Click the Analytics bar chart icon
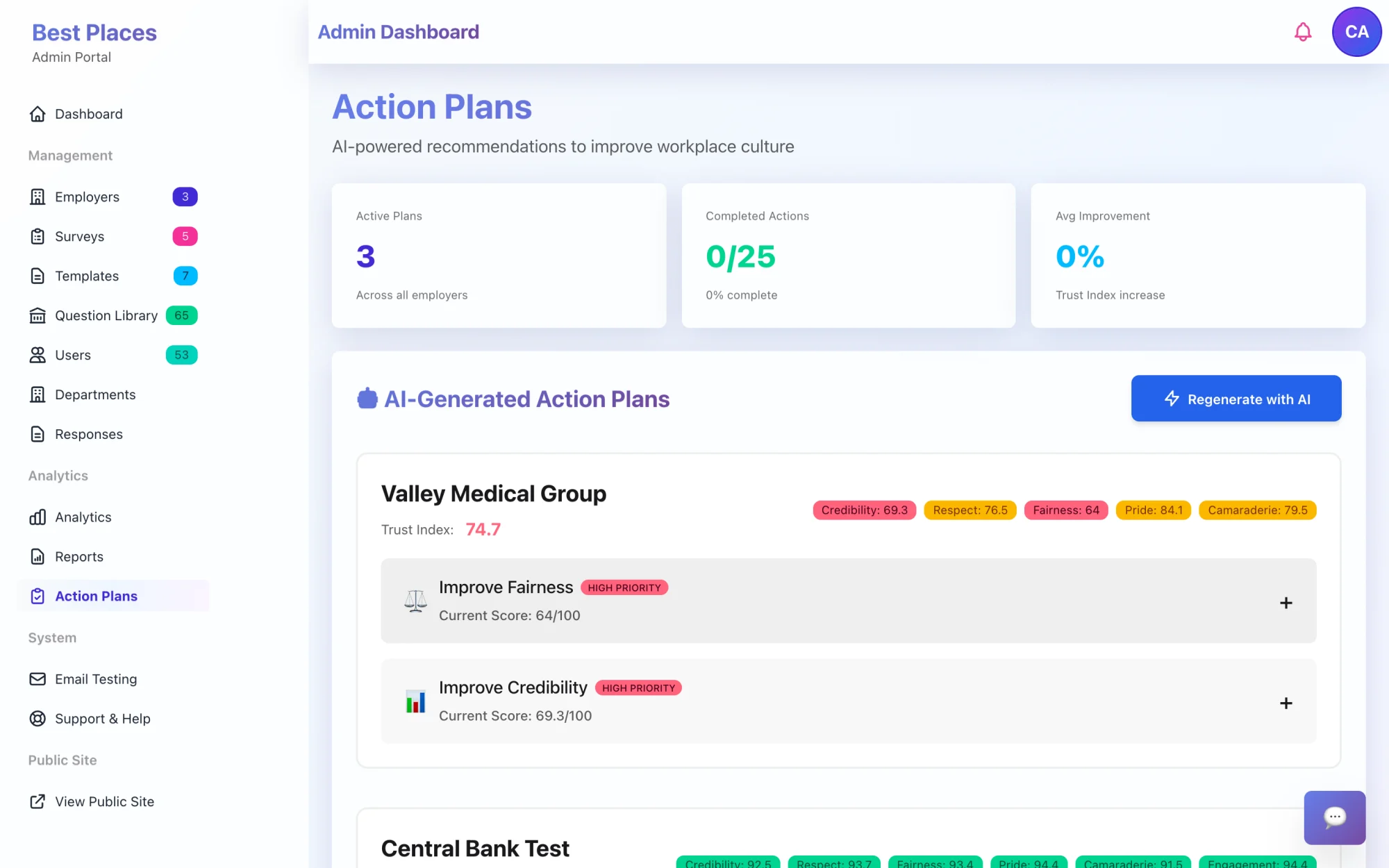This screenshot has width=1389, height=868. tap(38, 517)
